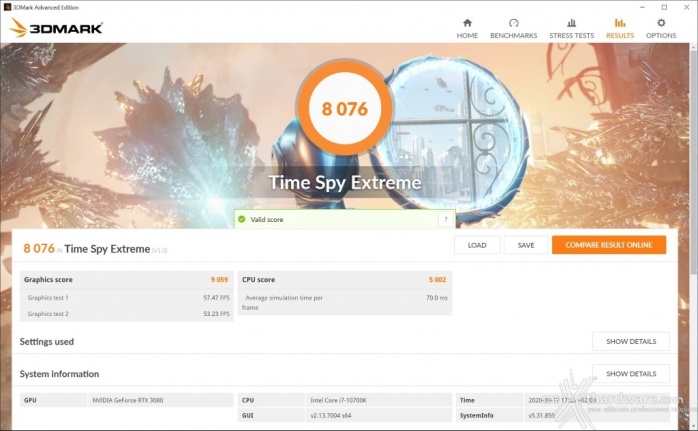
Task: Select the Results tab
Action: 620,28
